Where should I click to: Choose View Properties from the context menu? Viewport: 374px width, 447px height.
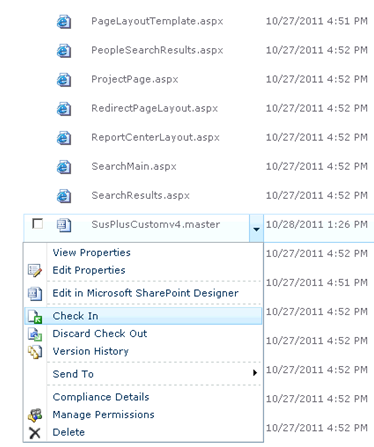91,253
